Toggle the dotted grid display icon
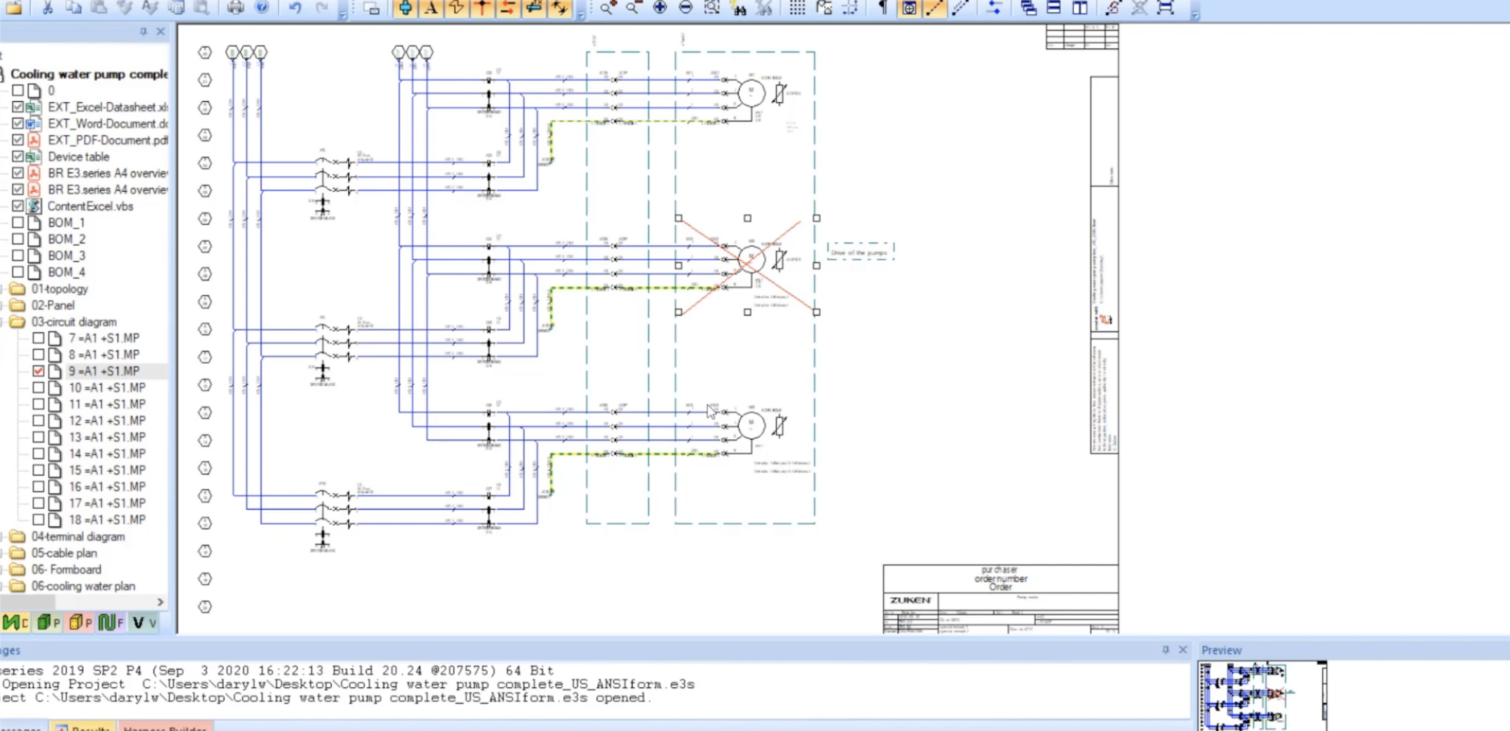Screen dimensions: 1510x731 coord(797,8)
